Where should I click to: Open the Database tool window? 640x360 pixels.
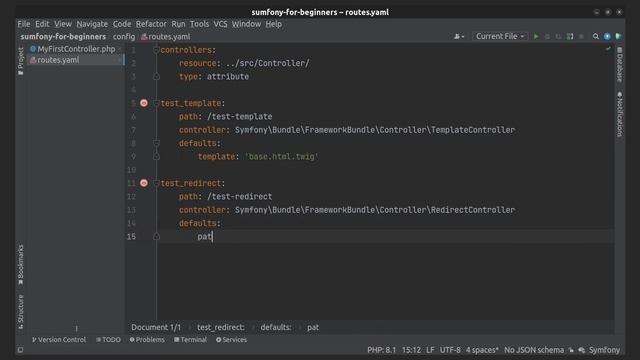tap(620, 64)
